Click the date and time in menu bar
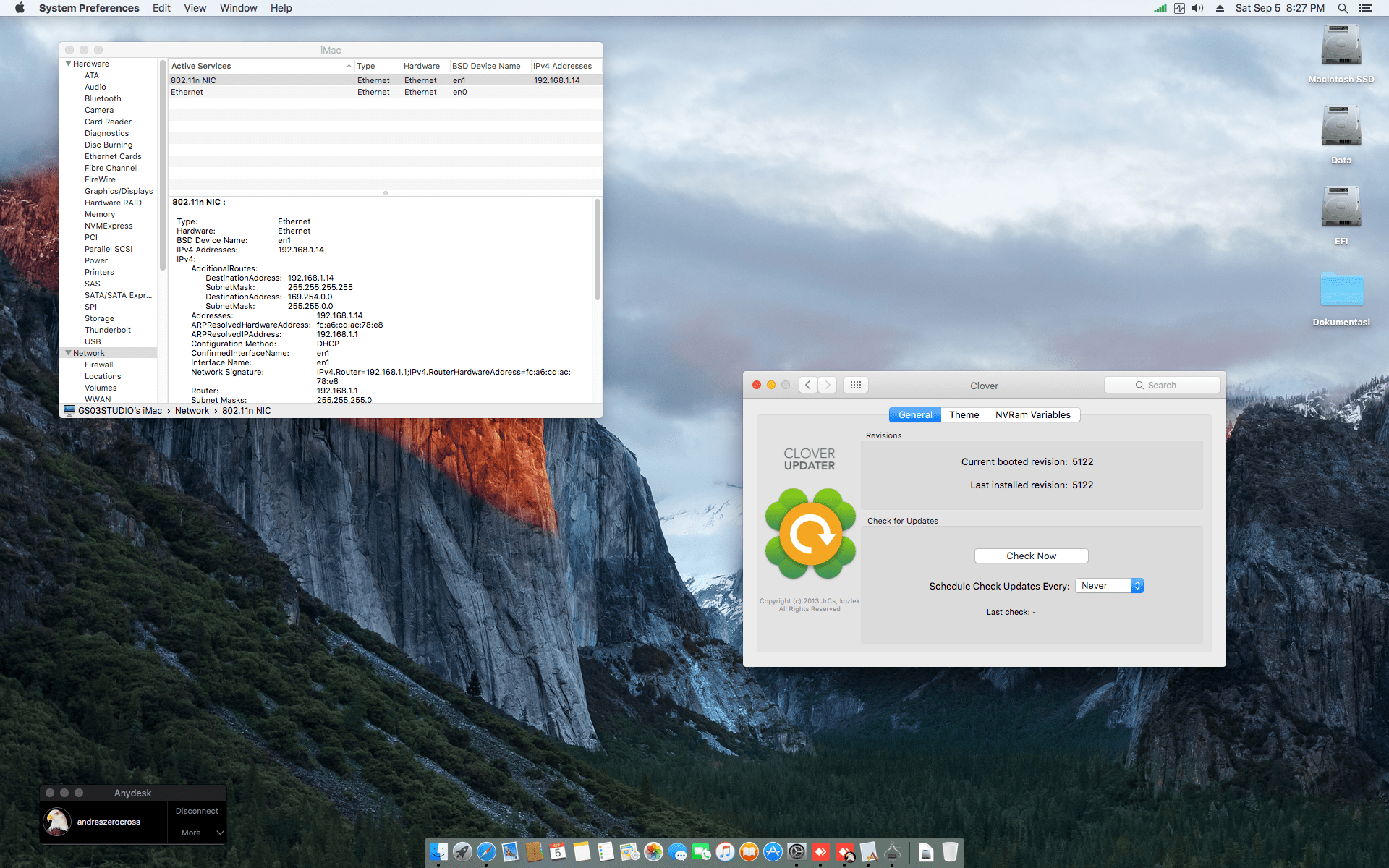 pyautogui.click(x=1280, y=8)
